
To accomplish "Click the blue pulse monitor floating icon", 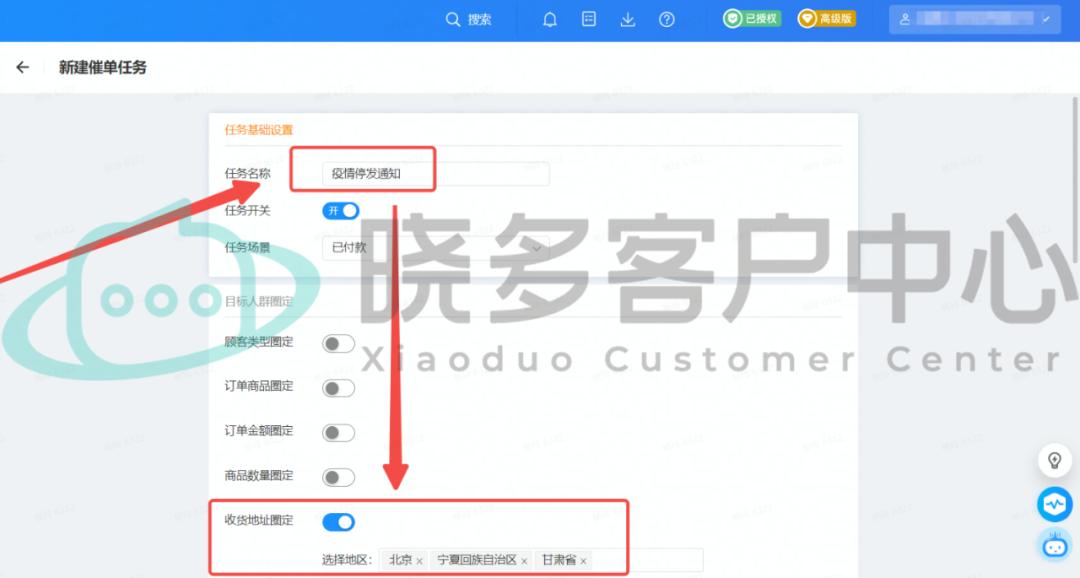I will [x=1055, y=504].
